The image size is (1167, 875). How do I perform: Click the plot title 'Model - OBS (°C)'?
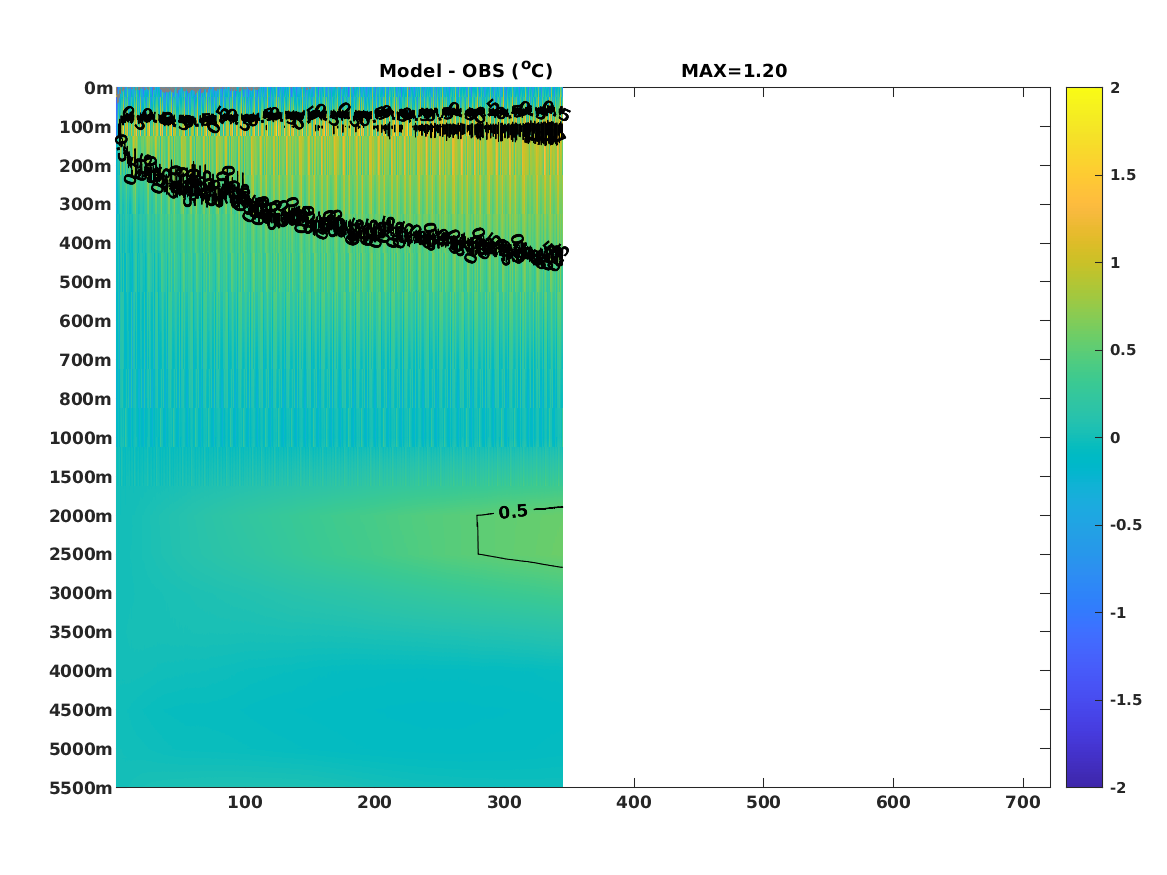point(466,70)
